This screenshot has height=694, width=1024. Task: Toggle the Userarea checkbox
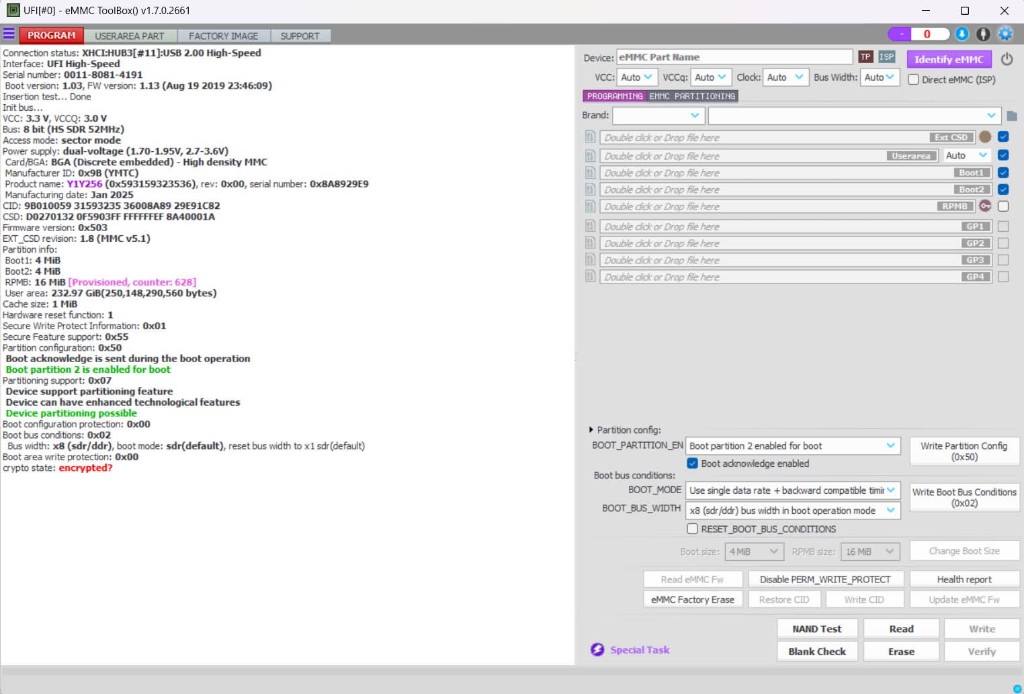(1003, 155)
